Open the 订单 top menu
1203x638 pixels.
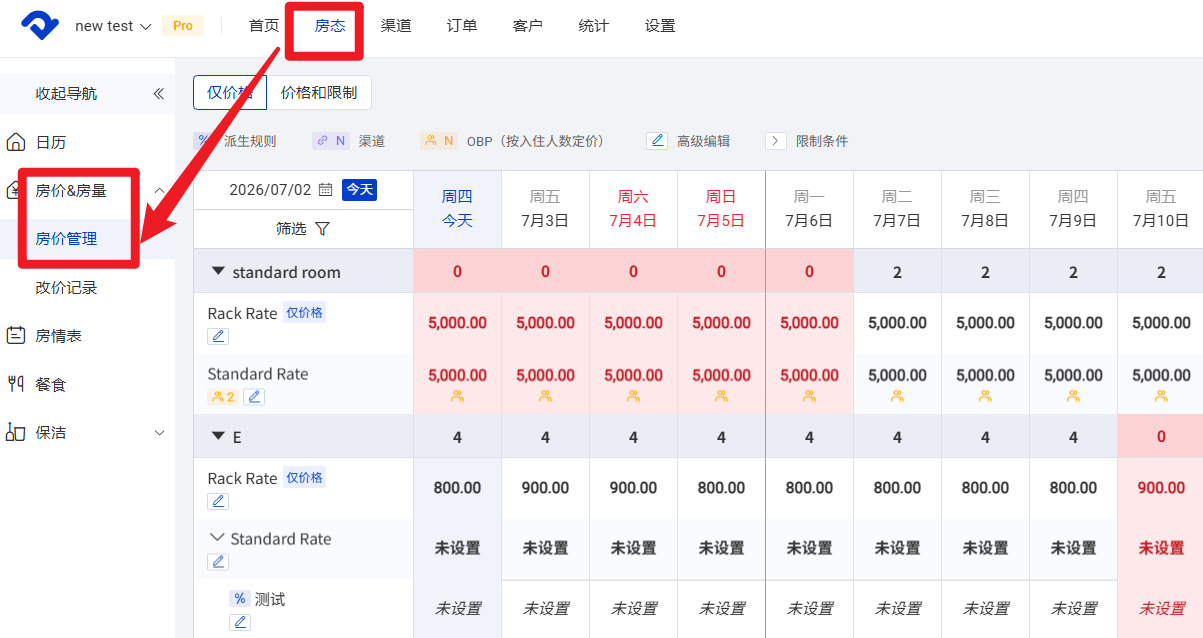(462, 26)
